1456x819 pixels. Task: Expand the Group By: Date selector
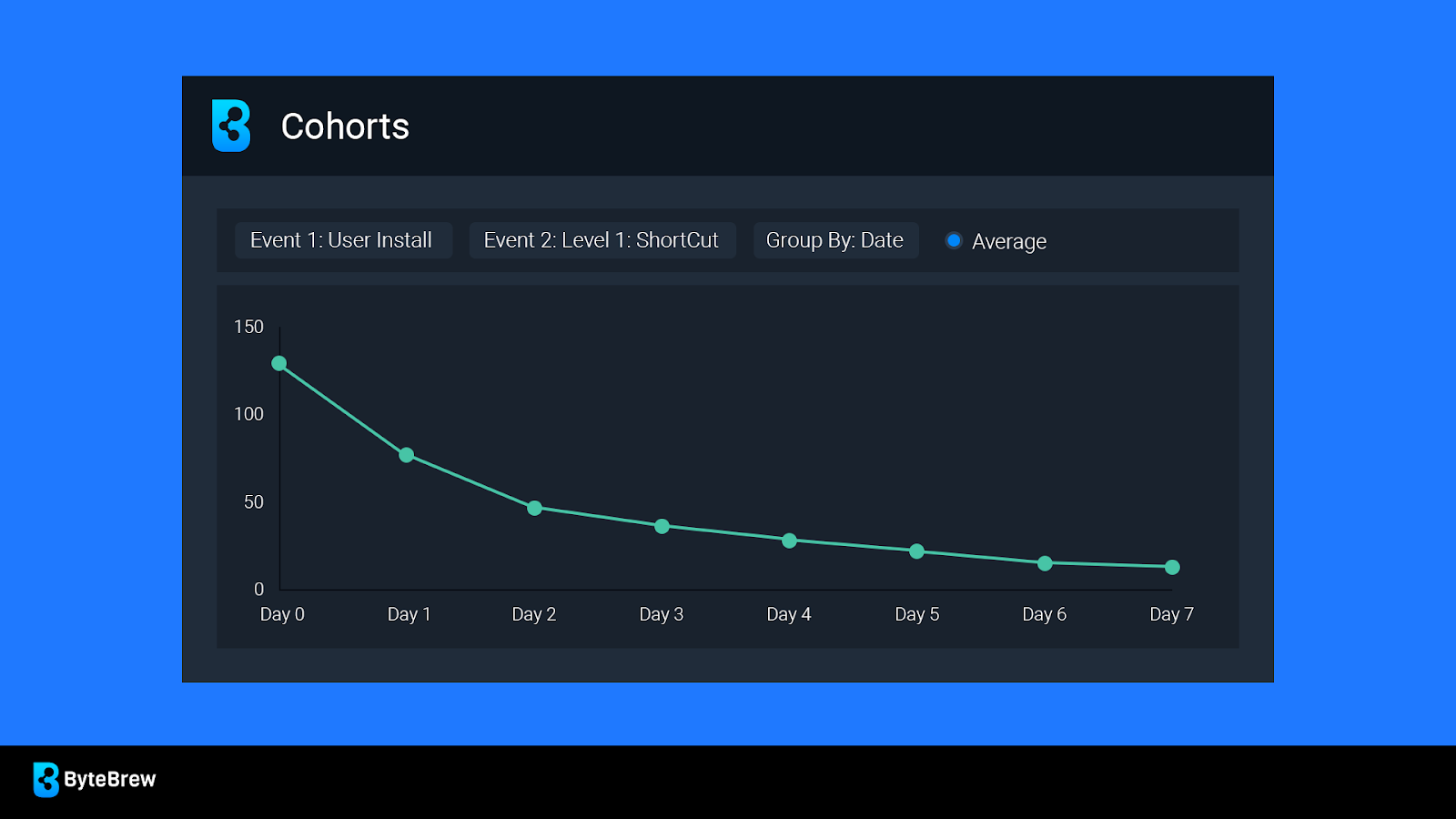click(834, 240)
